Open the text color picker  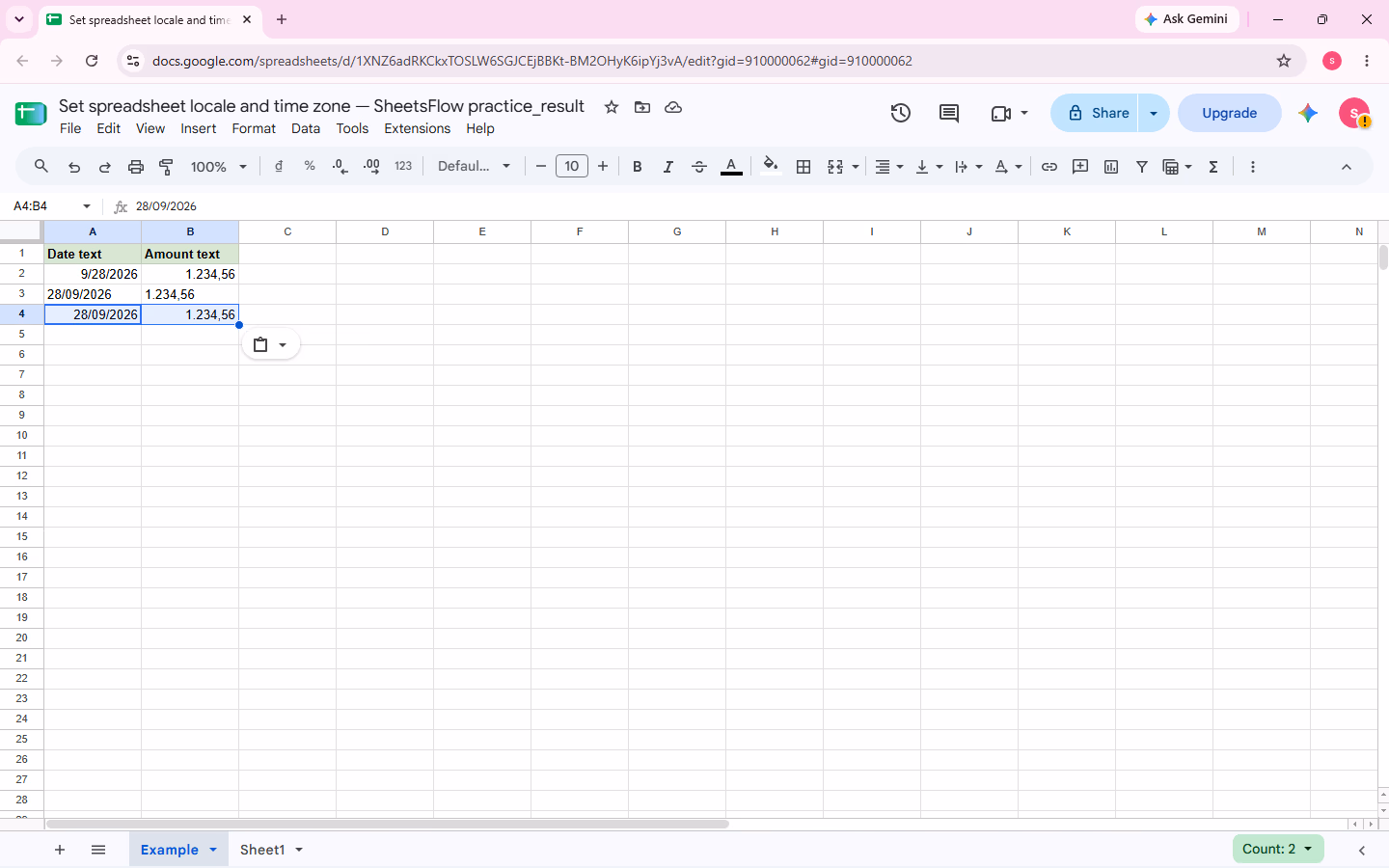(x=732, y=167)
